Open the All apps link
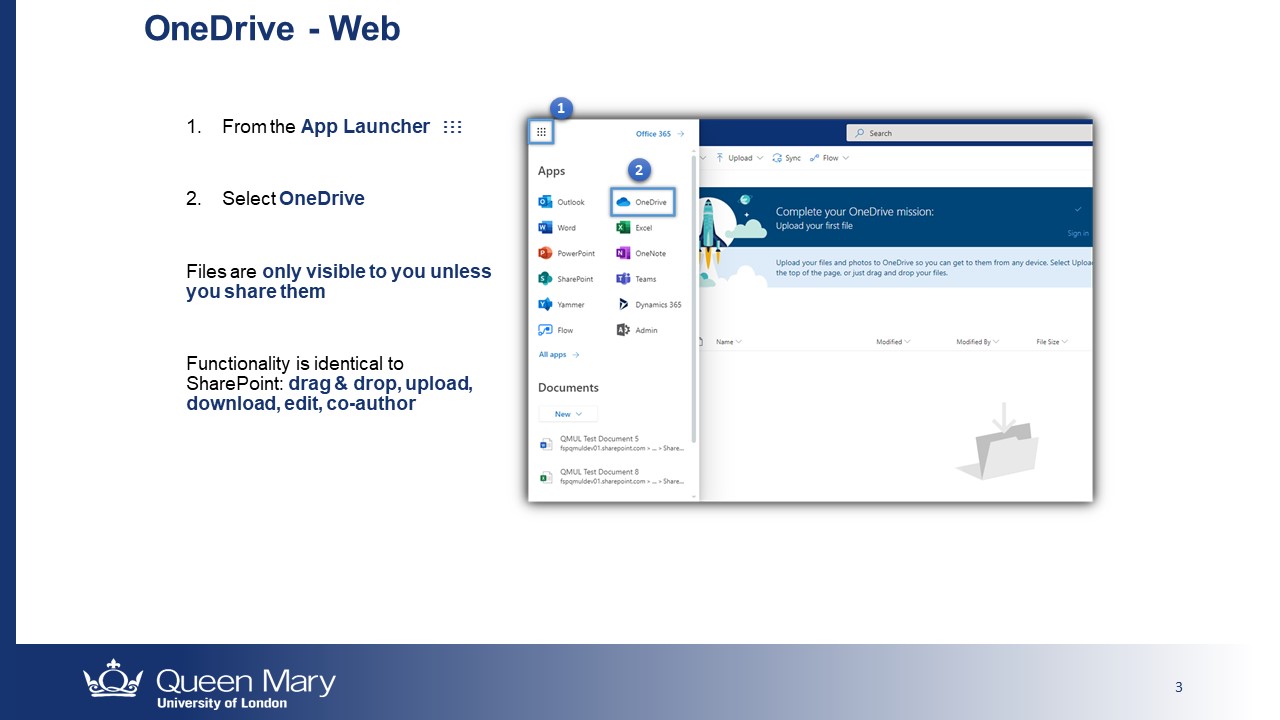Screen dimensions: 1280x720 (x=559, y=355)
